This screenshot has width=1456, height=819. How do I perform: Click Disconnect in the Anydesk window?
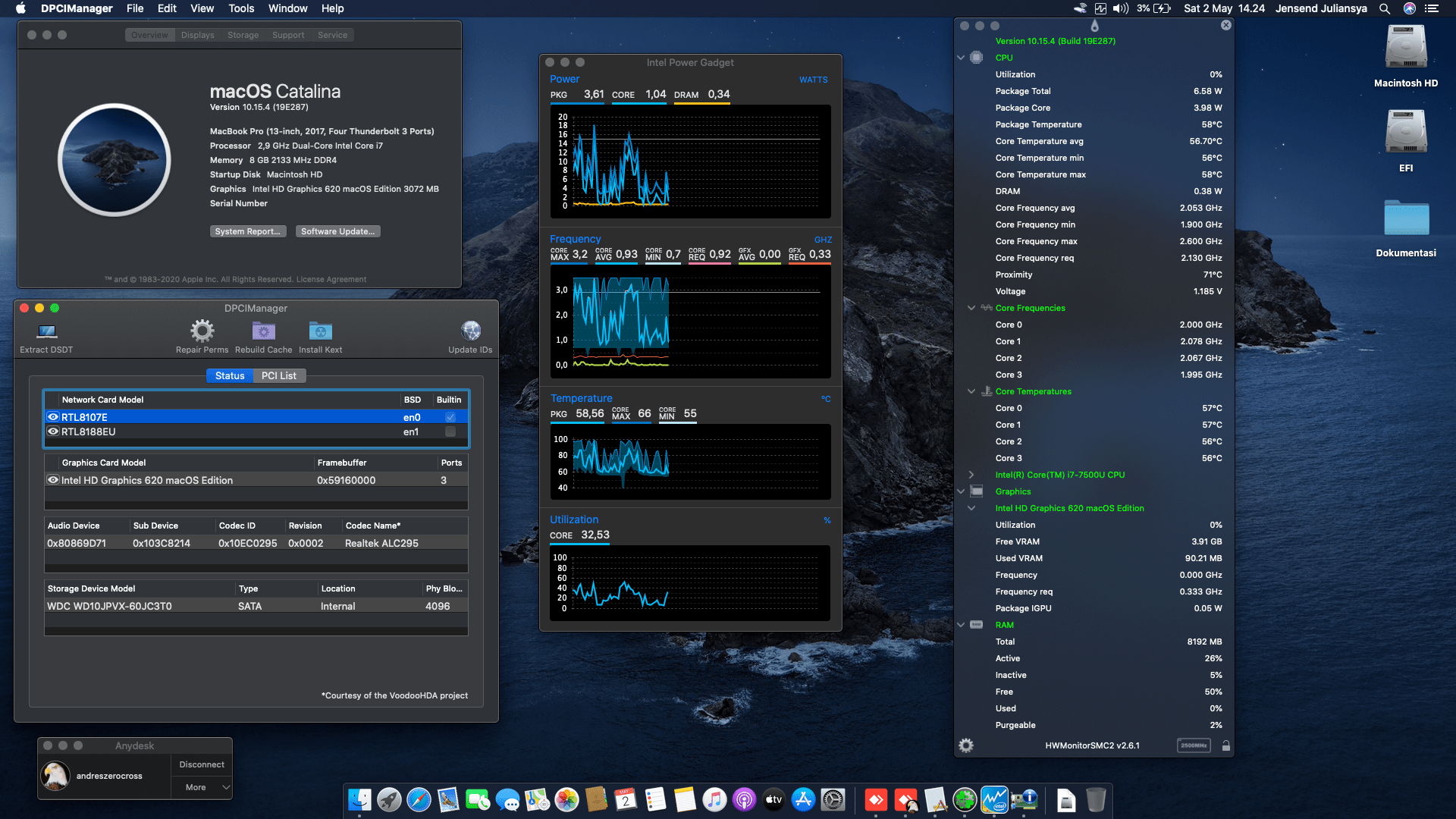point(202,764)
